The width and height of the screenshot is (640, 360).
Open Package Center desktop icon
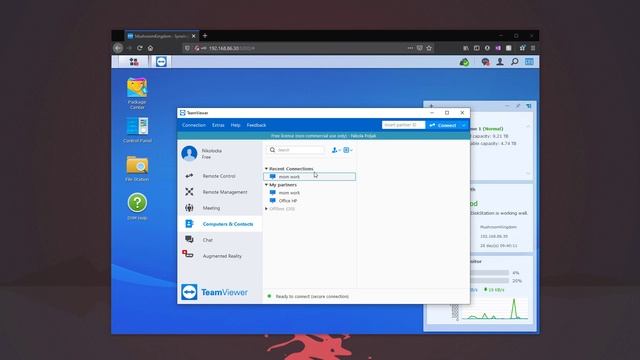point(137,93)
